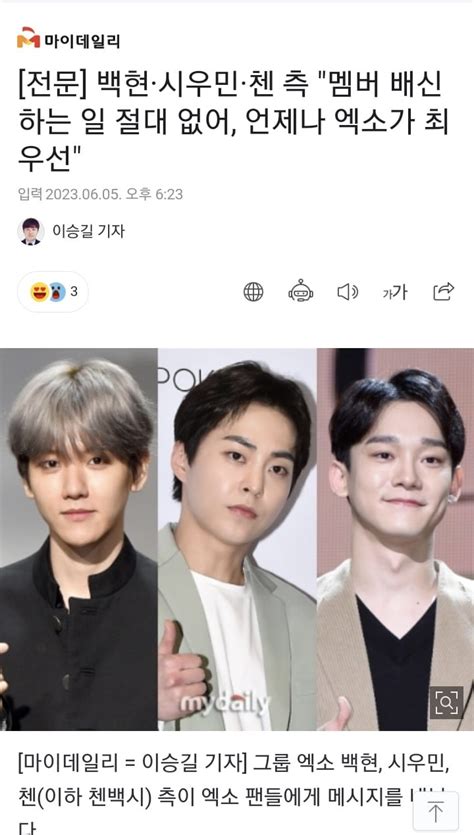The image size is (474, 835).
Task: Click the reporter's small avatar photo
Action: pyautogui.click(x=31, y=231)
